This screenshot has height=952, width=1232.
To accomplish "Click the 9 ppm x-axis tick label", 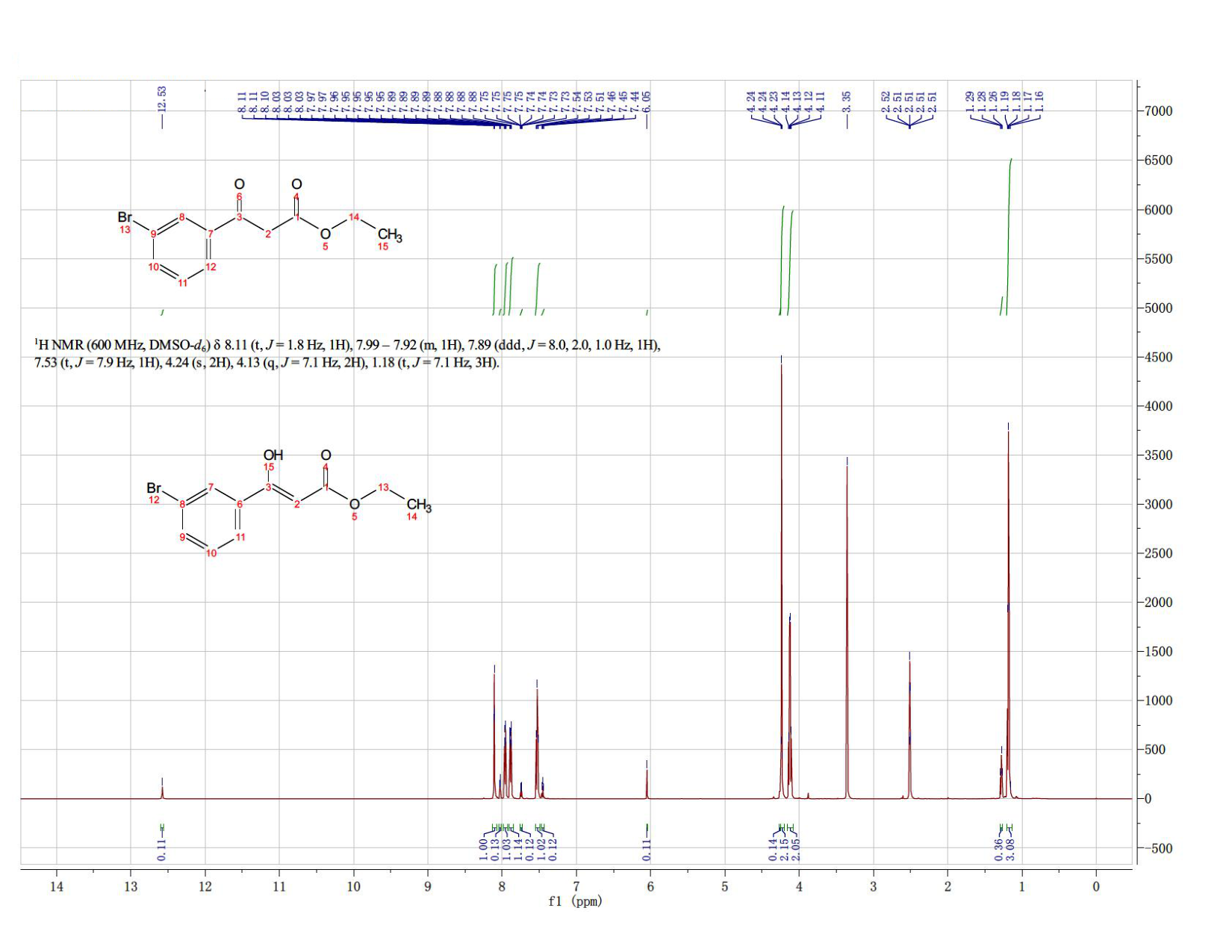I will click(428, 886).
